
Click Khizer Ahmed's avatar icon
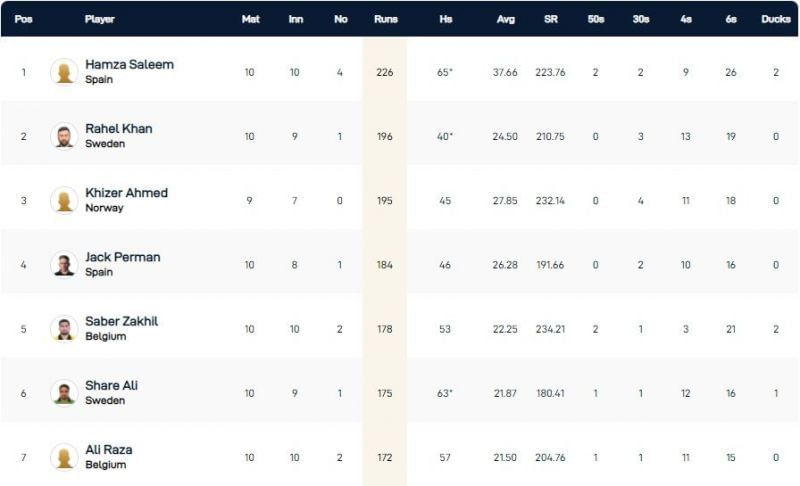64,200
